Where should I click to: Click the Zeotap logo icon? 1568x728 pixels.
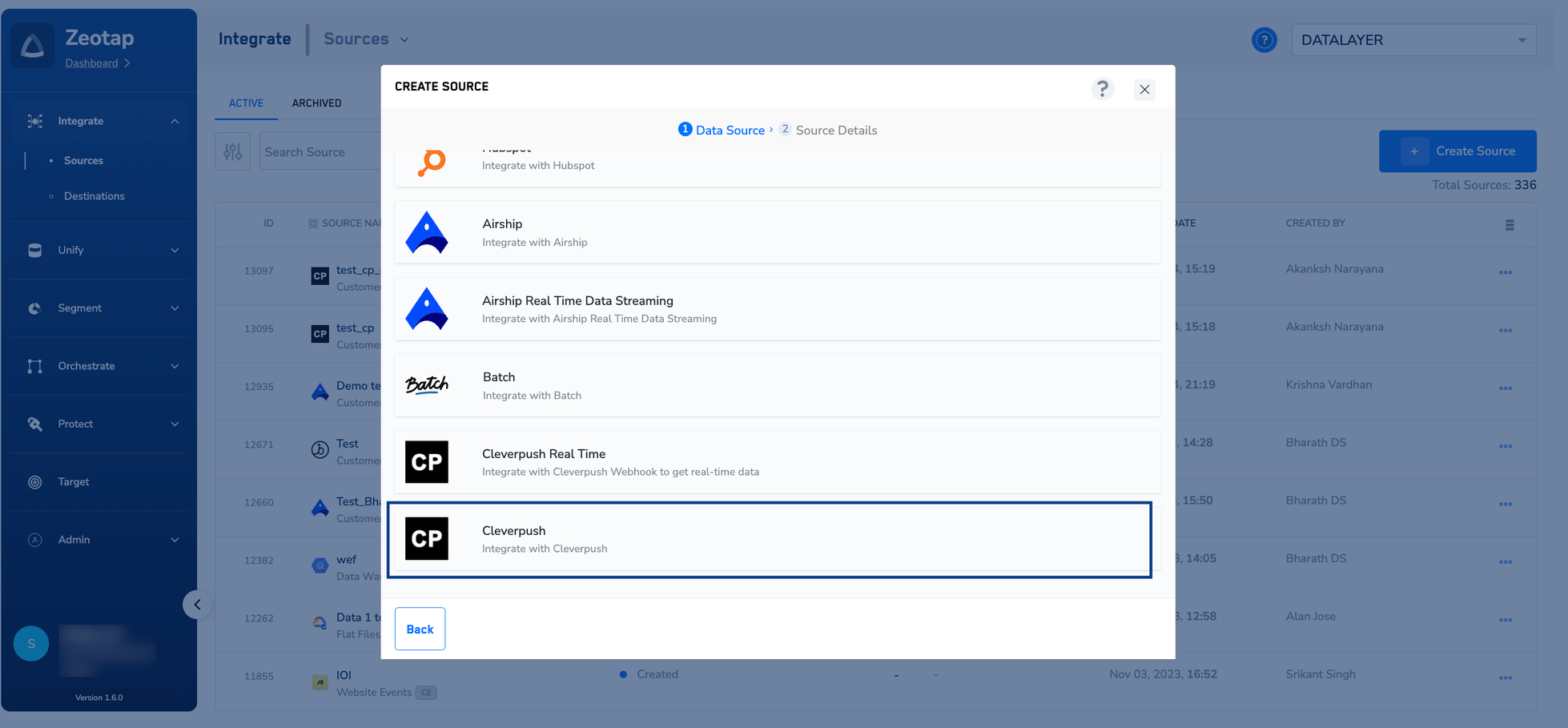point(32,46)
